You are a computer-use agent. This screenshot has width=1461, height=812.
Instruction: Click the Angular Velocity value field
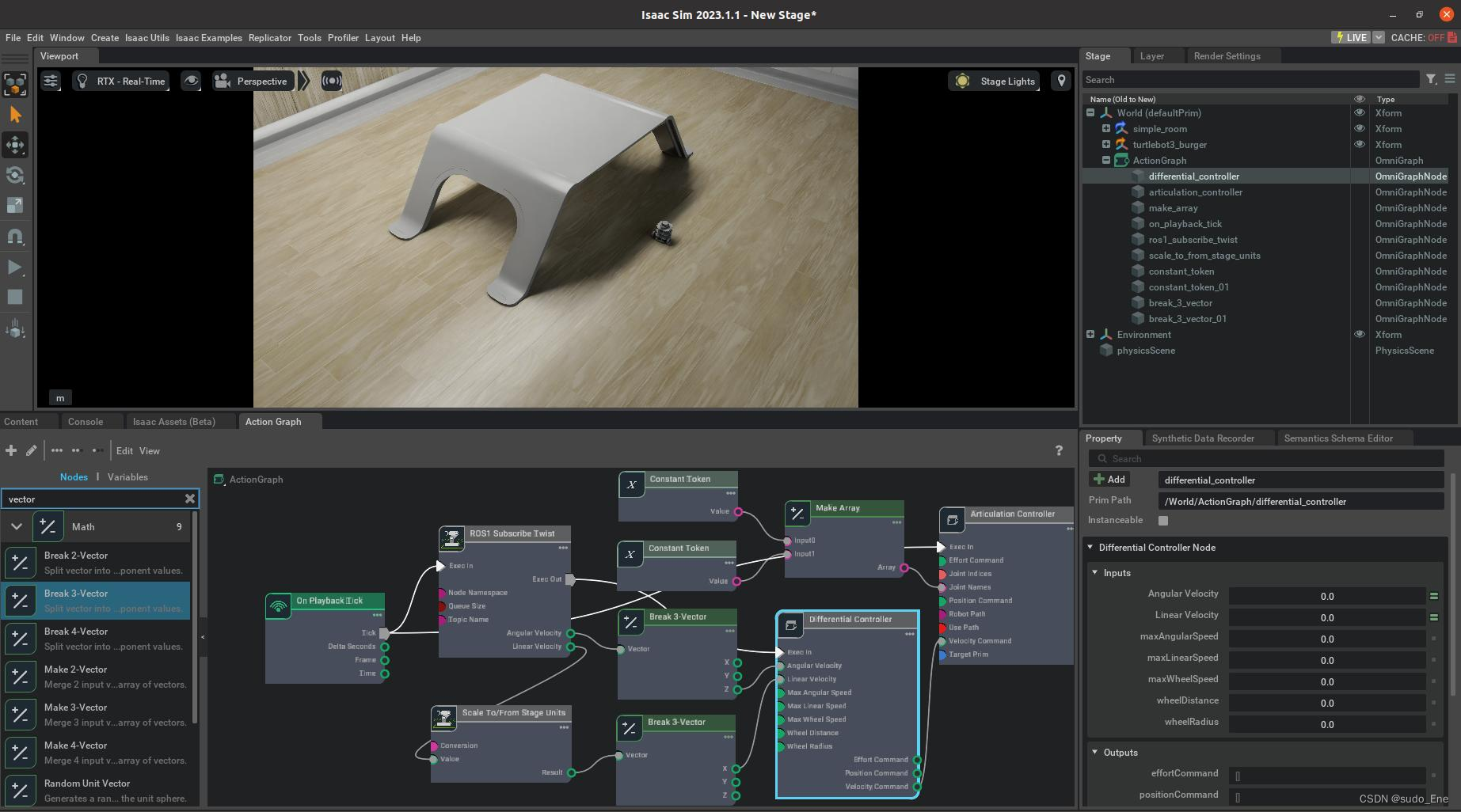pos(1327,597)
